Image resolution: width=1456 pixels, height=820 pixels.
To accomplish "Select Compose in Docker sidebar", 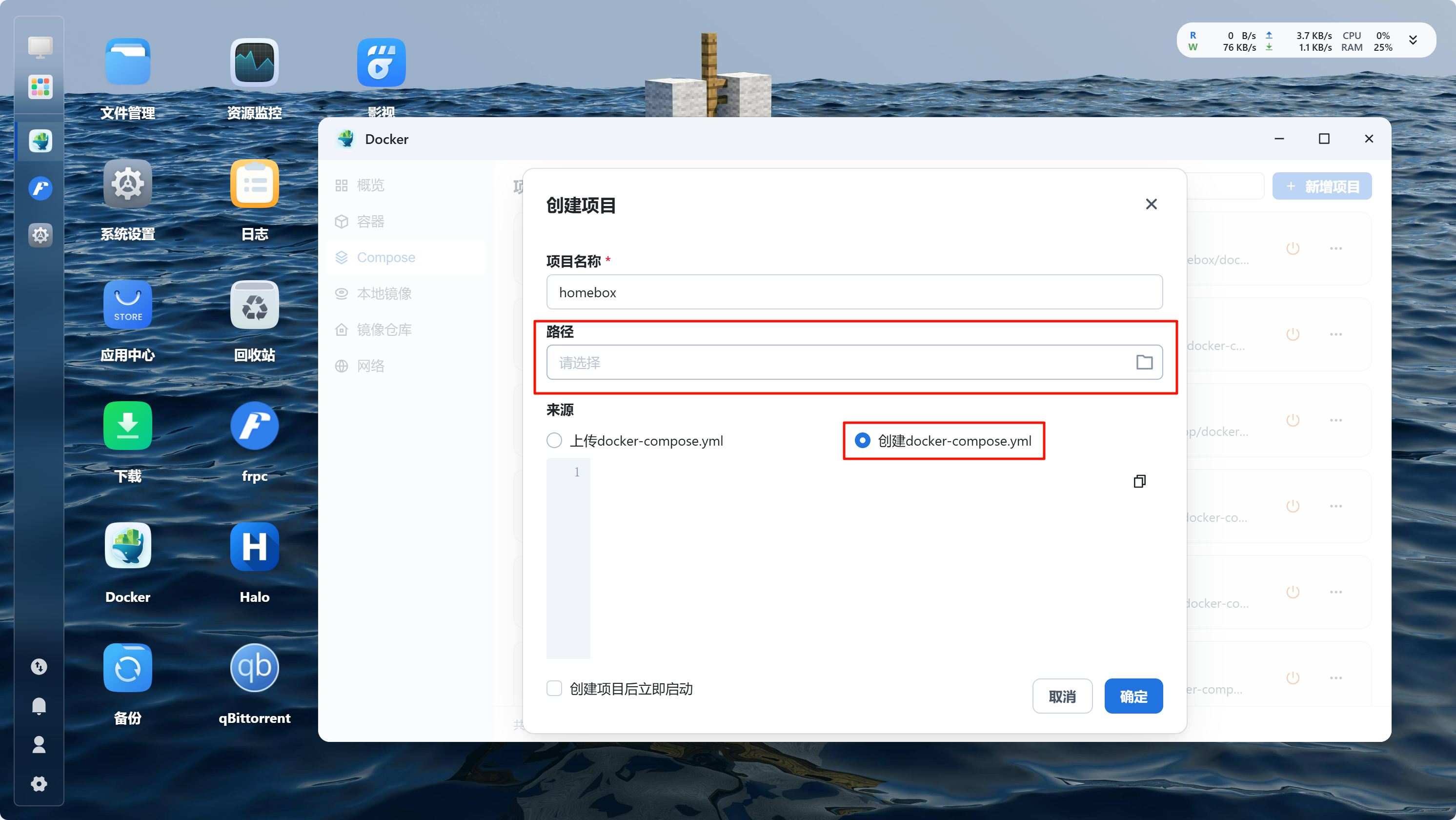I will click(405, 257).
